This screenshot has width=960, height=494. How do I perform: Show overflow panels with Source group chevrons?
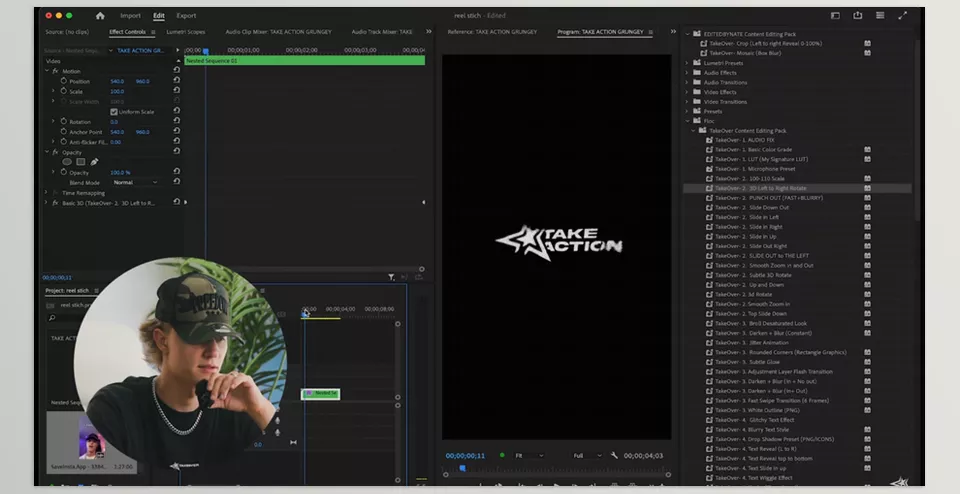coord(429,32)
